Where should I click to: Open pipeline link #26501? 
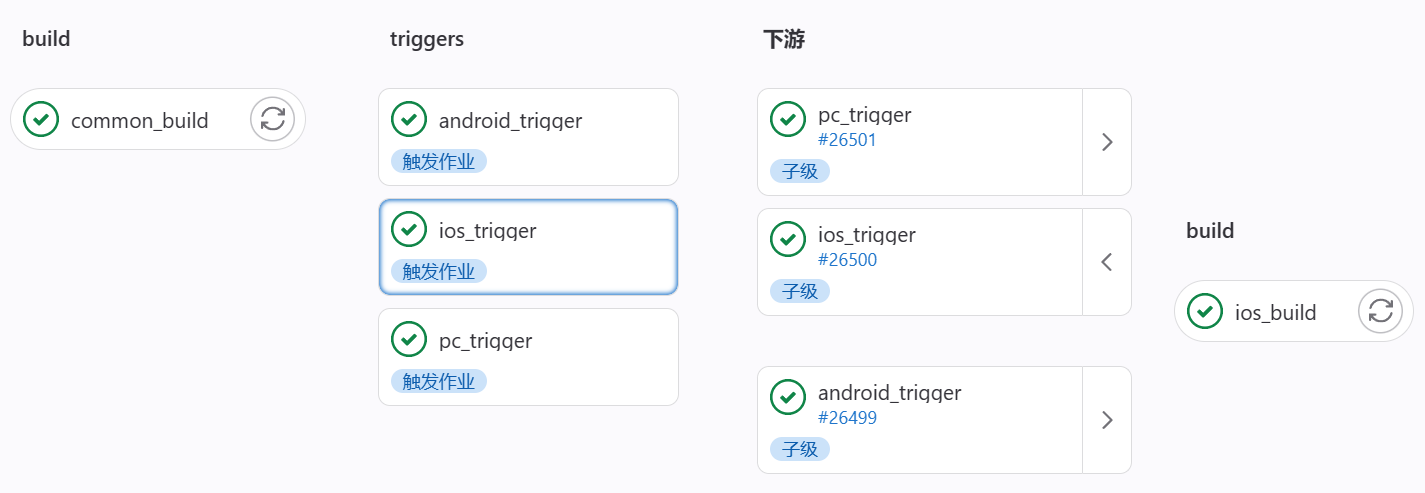coord(847,140)
